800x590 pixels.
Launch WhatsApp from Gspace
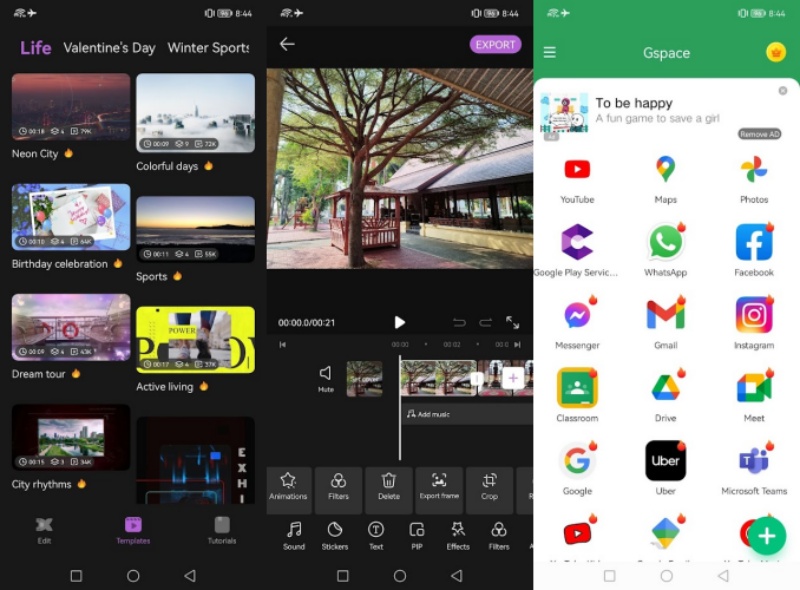(665, 242)
